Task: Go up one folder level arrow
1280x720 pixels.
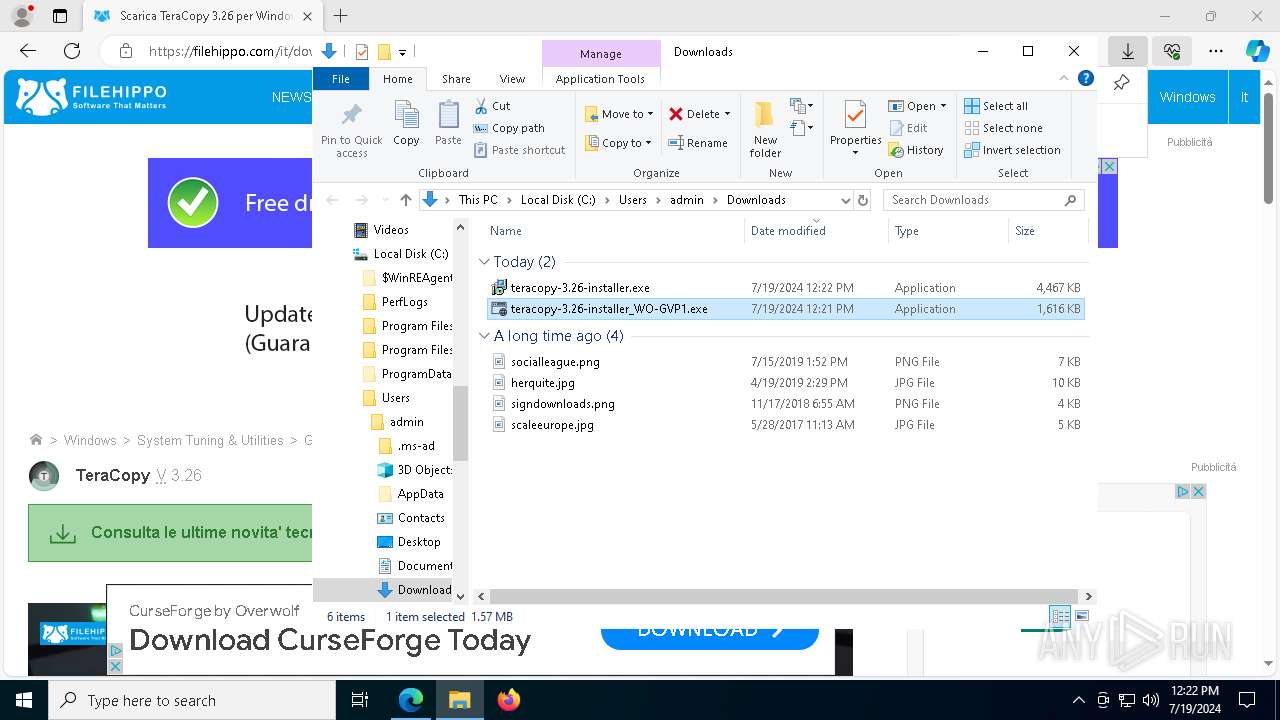Action: pyautogui.click(x=405, y=200)
